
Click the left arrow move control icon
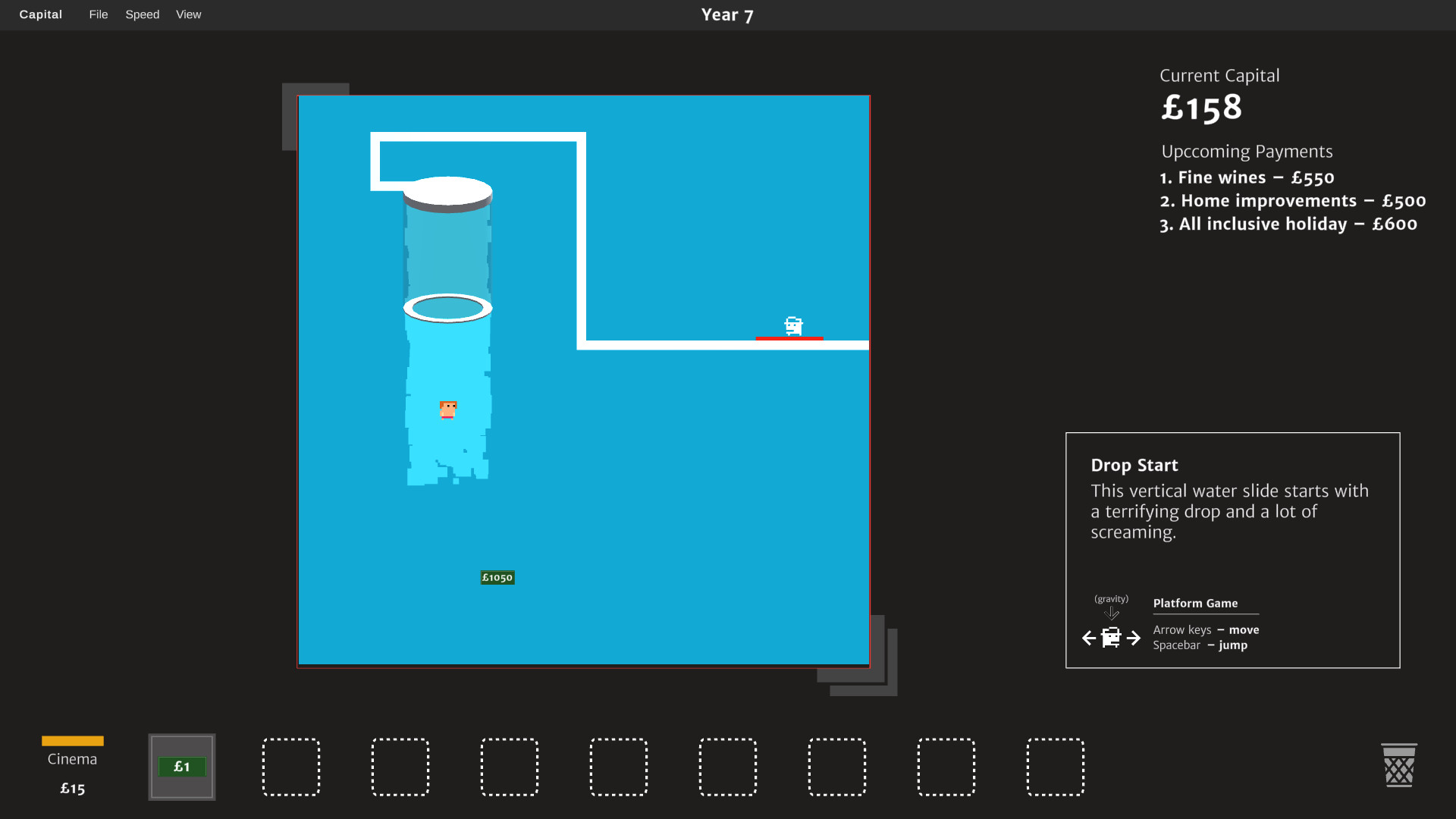point(1089,638)
